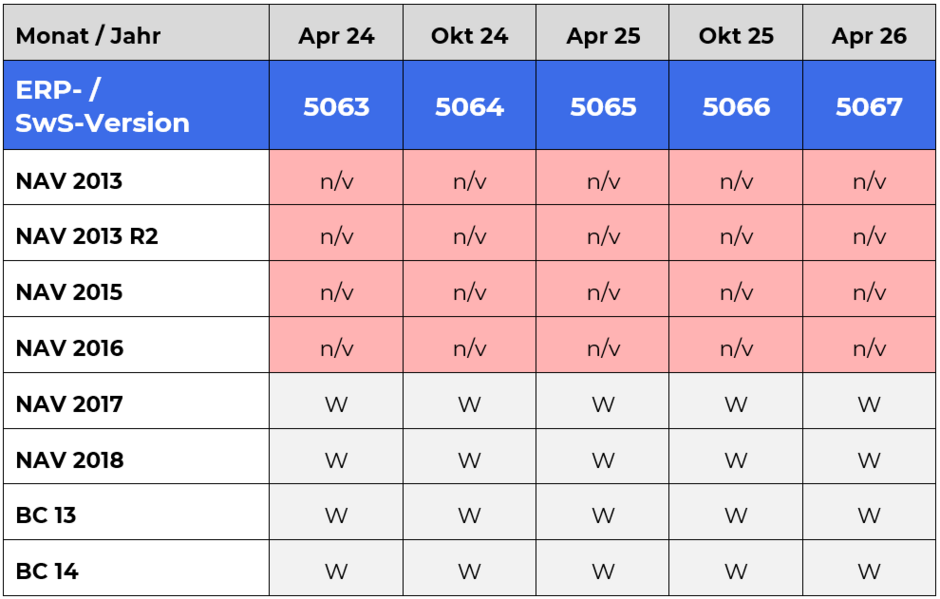Select version 5065 cell

(602, 106)
